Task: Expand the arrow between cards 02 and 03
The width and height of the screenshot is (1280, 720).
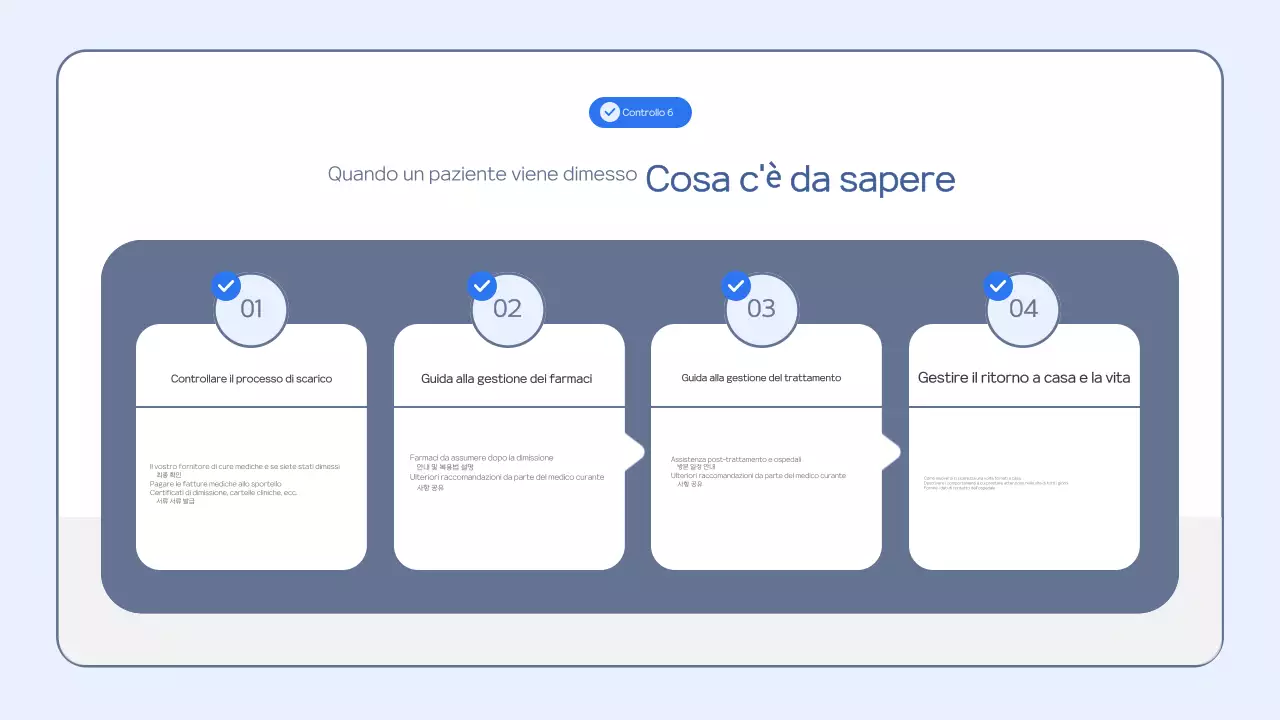Action: click(634, 451)
